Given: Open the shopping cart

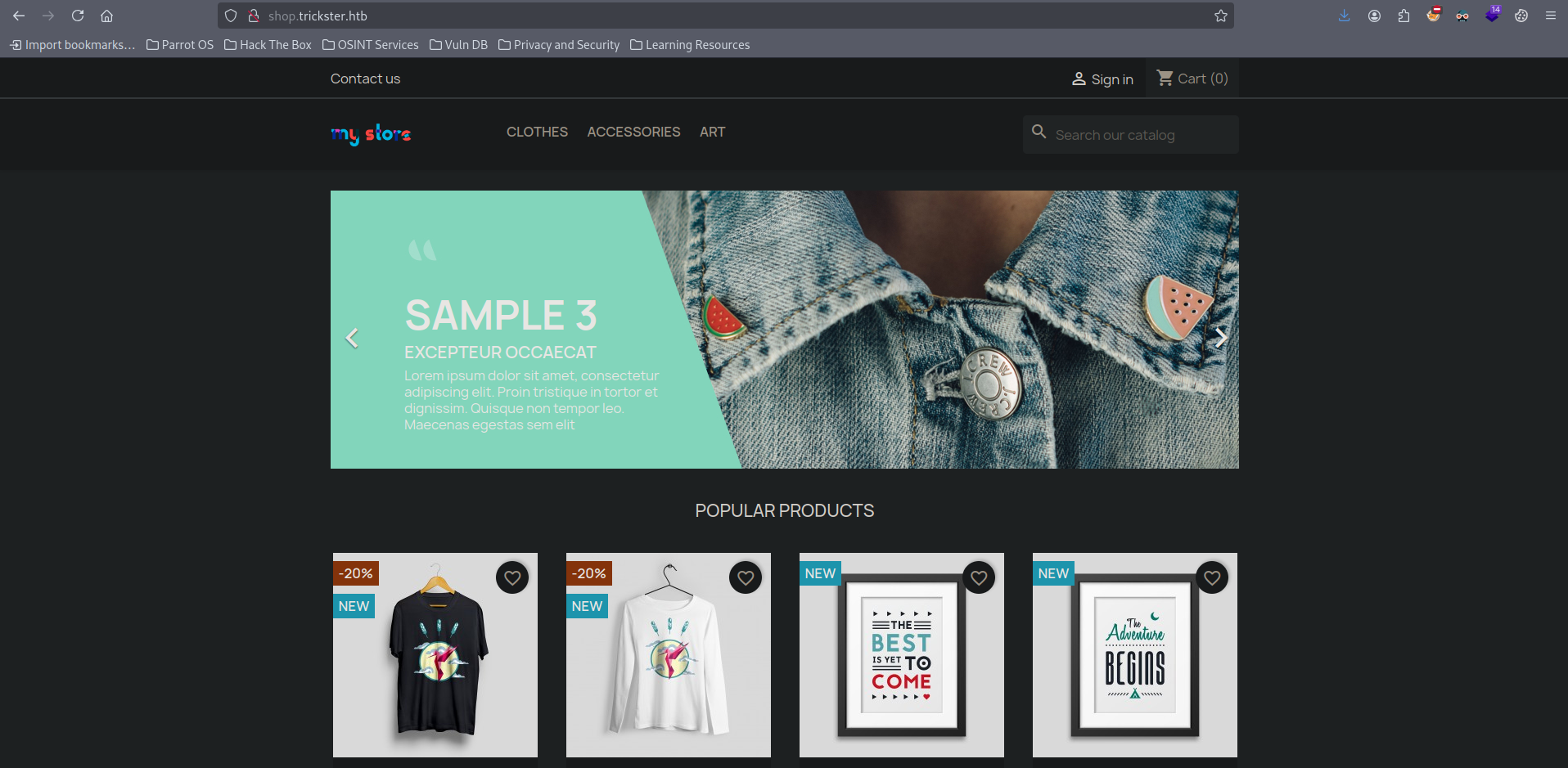Looking at the screenshot, I should [x=1192, y=79].
